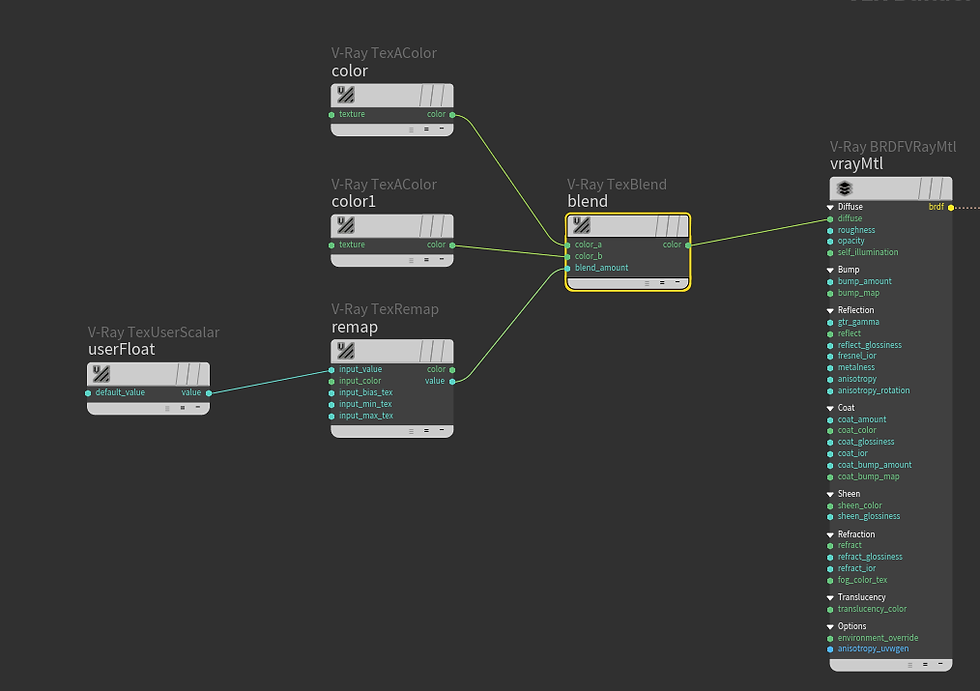Image resolution: width=980 pixels, height=691 pixels.
Task: Click the texture swatch icon on the color1 node
Action: click(345, 224)
